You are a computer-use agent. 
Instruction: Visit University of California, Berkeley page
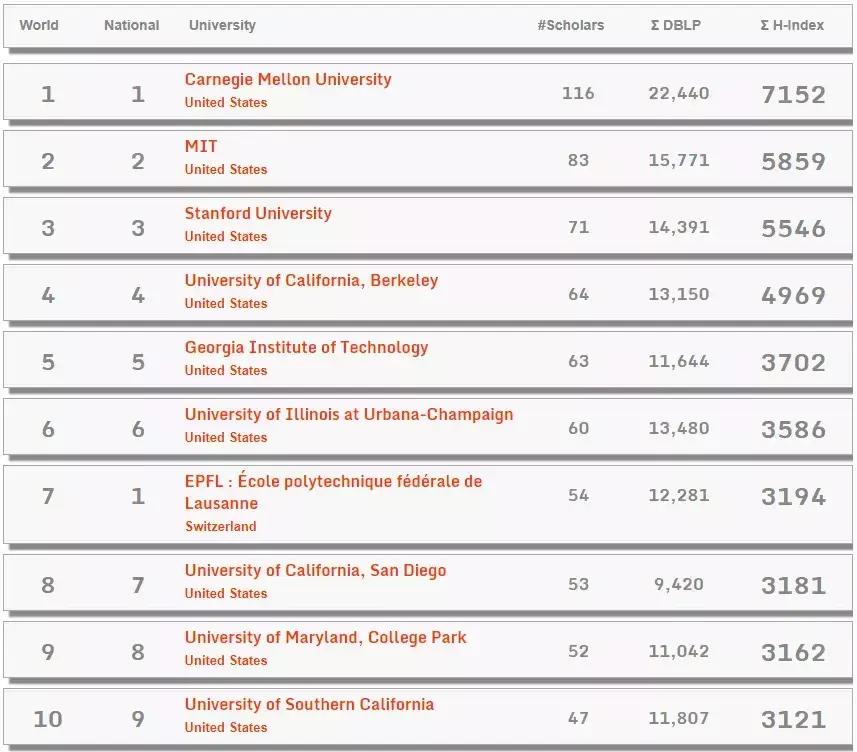point(310,280)
